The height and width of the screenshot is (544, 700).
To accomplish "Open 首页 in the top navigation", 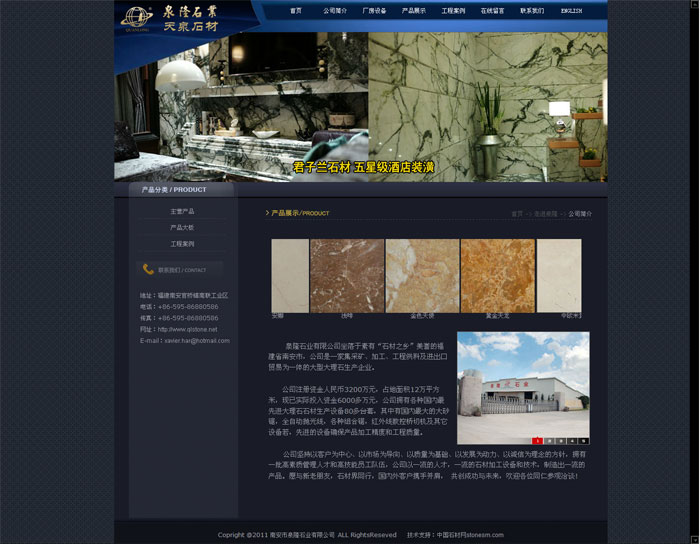I will tap(296, 11).
